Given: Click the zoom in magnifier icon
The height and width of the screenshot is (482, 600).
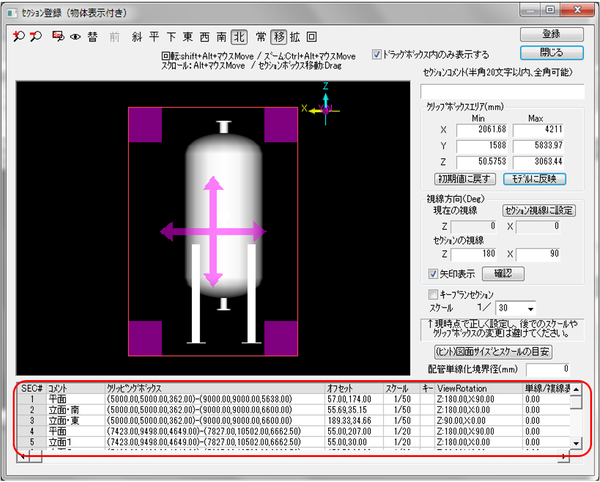Looking at the screenshot, I should 21,35.
